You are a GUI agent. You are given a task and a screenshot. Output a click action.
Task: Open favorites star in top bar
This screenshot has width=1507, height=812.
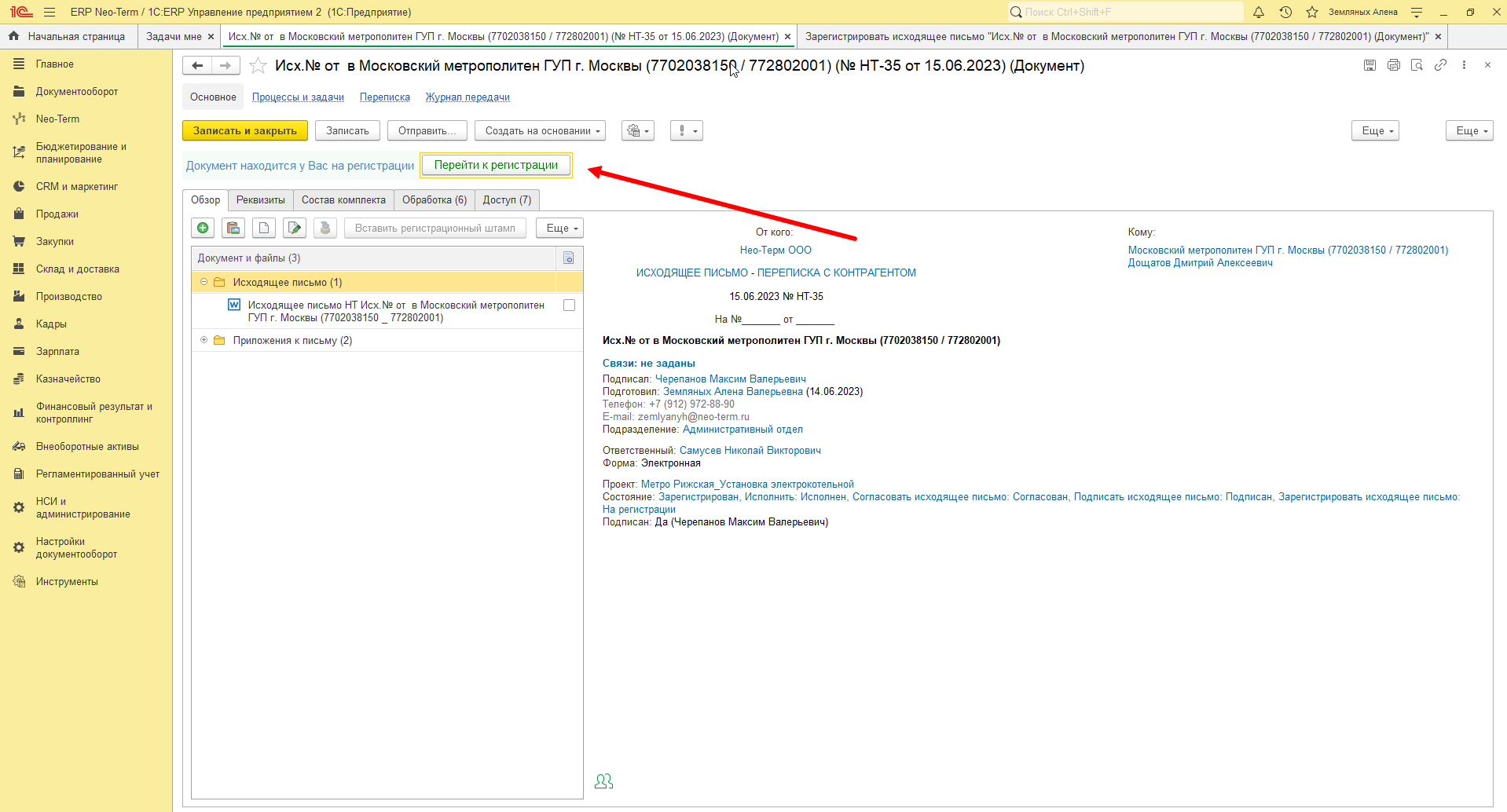(1311, 12)
